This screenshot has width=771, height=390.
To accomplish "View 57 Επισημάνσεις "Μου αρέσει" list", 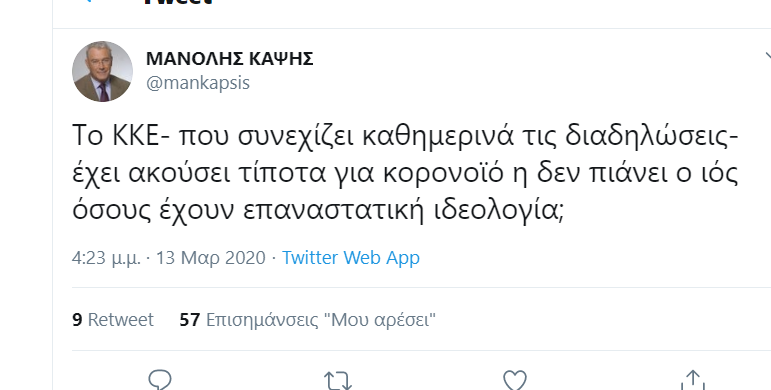I will [307, 320].
